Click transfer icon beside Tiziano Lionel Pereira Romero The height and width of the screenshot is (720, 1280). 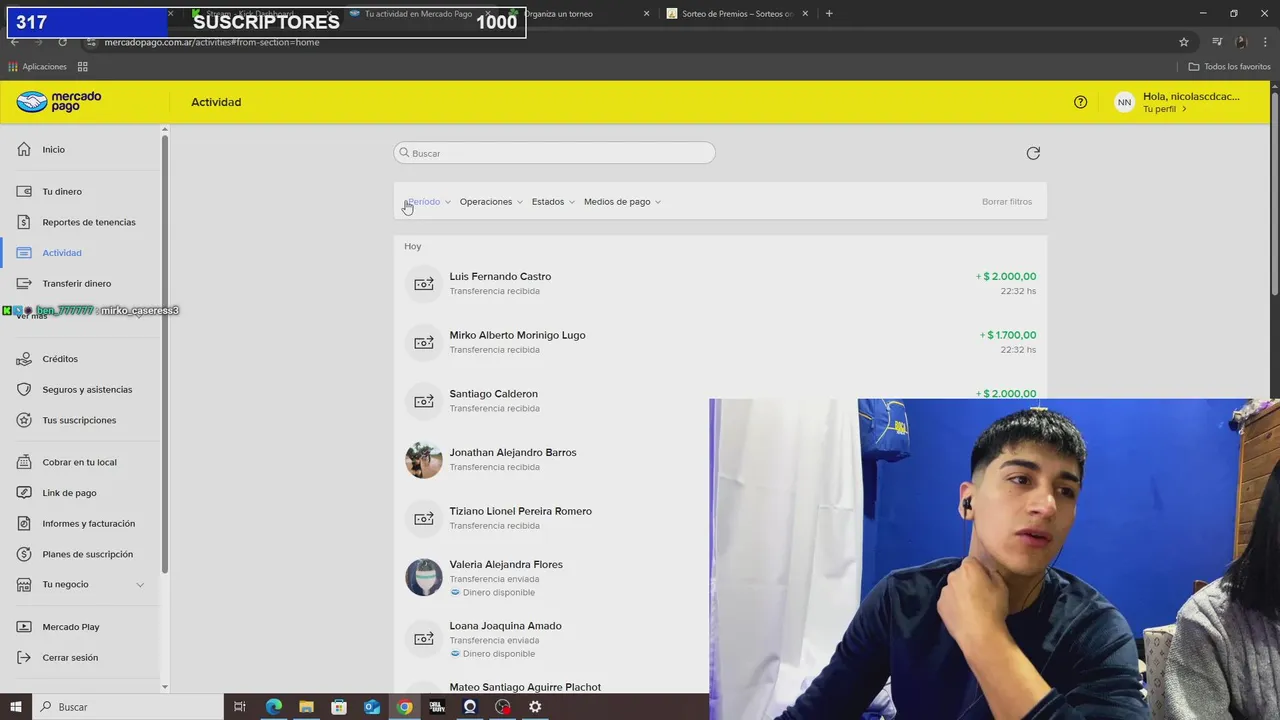424,518
